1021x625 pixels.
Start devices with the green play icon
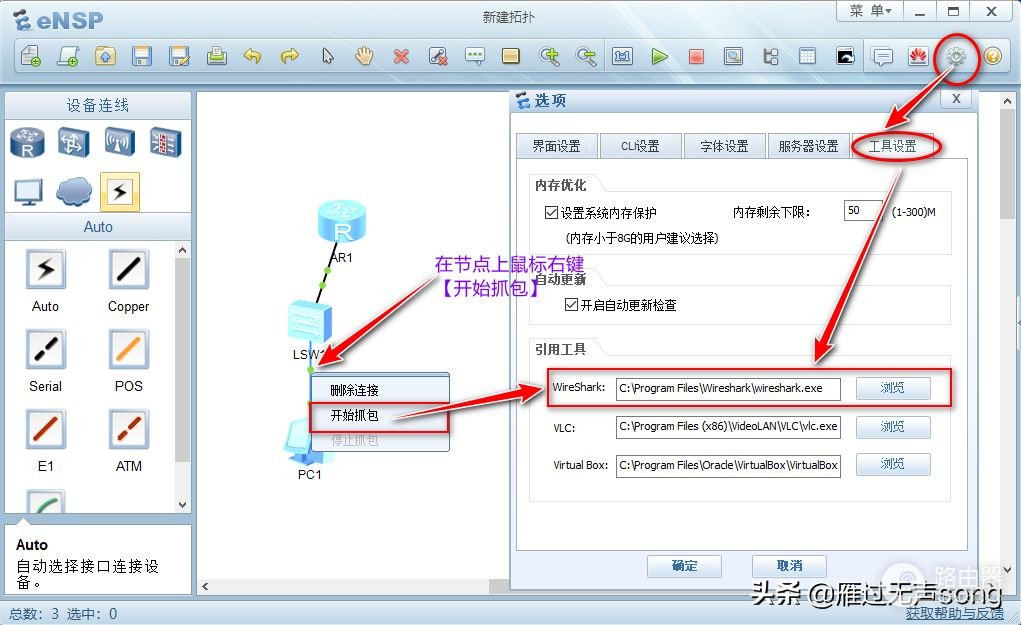660,57
